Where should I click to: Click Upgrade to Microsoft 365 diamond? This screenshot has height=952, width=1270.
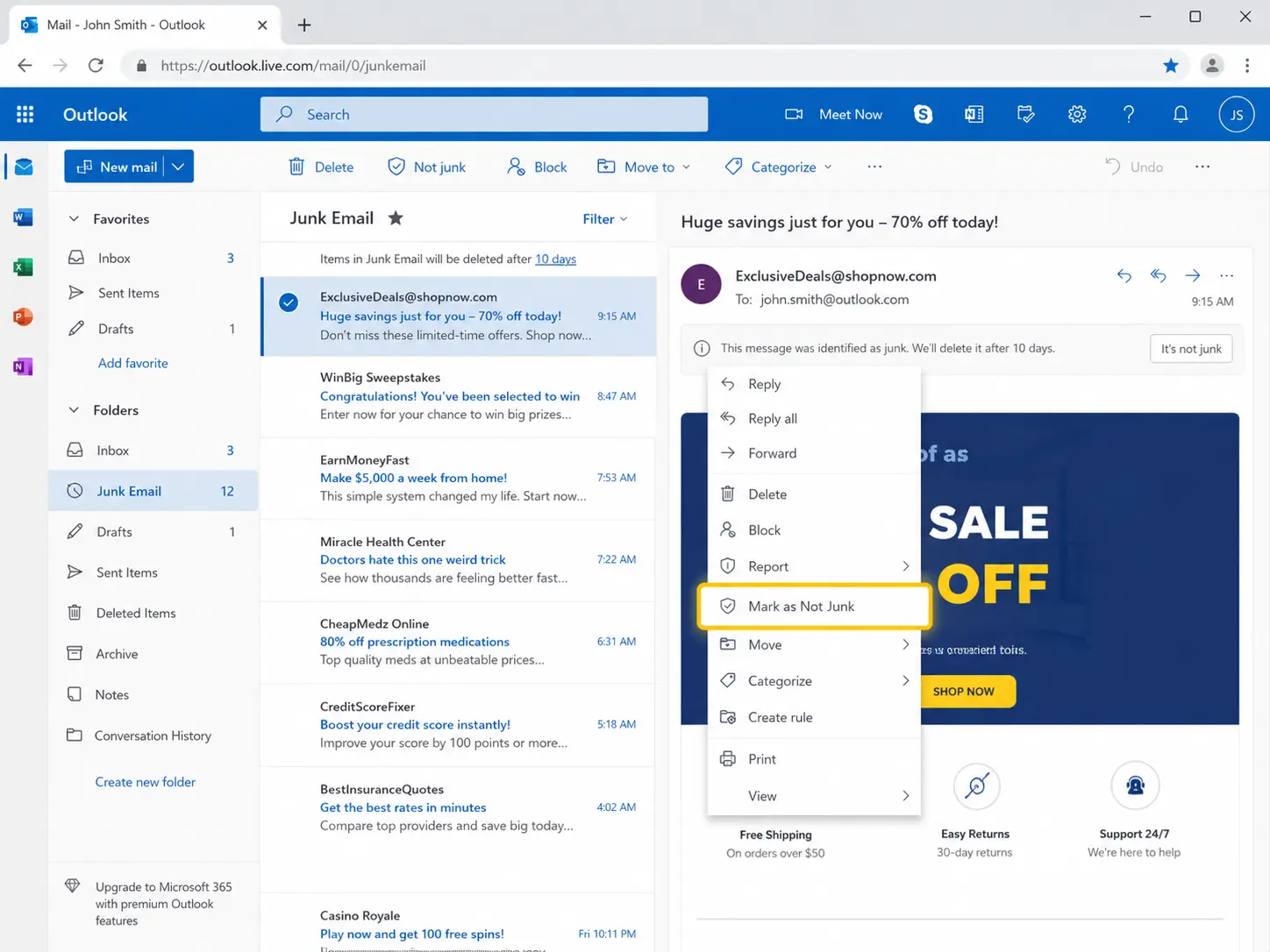coord(73,886)
